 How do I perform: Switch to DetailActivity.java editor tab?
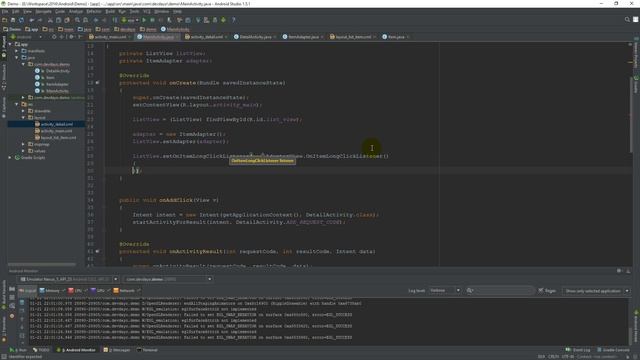255,37
